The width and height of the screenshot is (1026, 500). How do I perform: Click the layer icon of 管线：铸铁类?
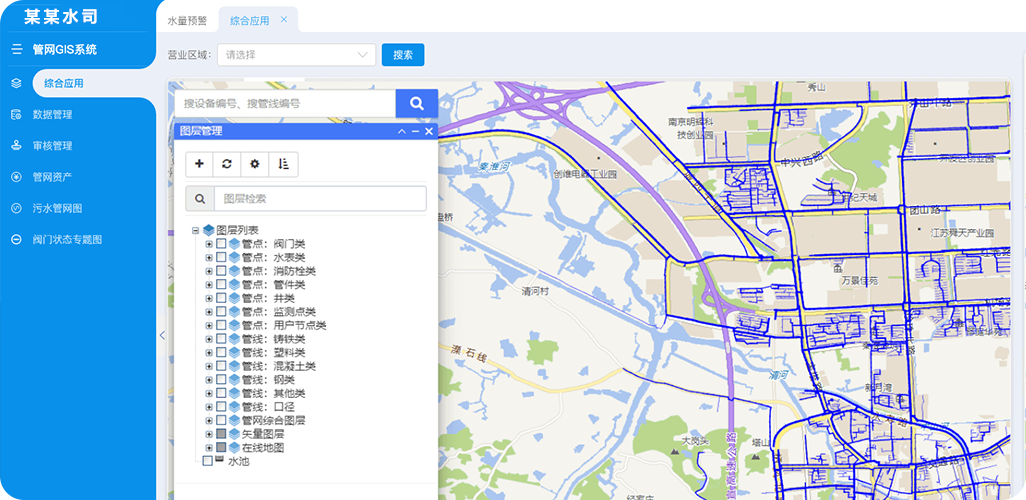pyautogui.click(x=234, y=339)
